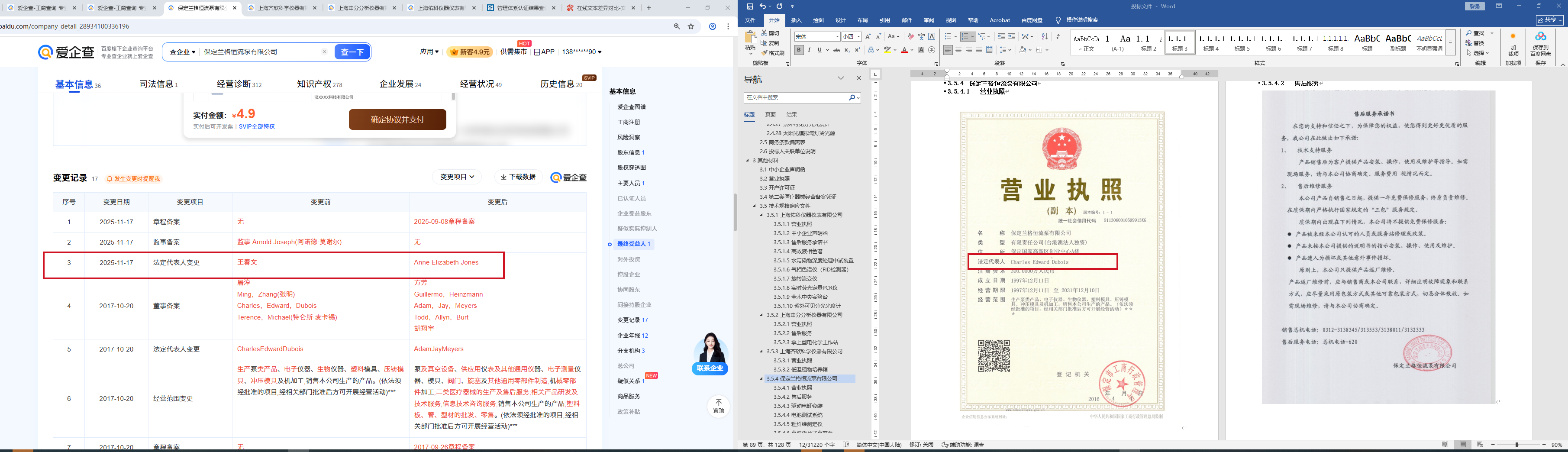Collapse the 3.5.1 上海佑科仪器仪表有限公司 node
The width and height of the screenshot is (1568, 452).
pos(761,215)
